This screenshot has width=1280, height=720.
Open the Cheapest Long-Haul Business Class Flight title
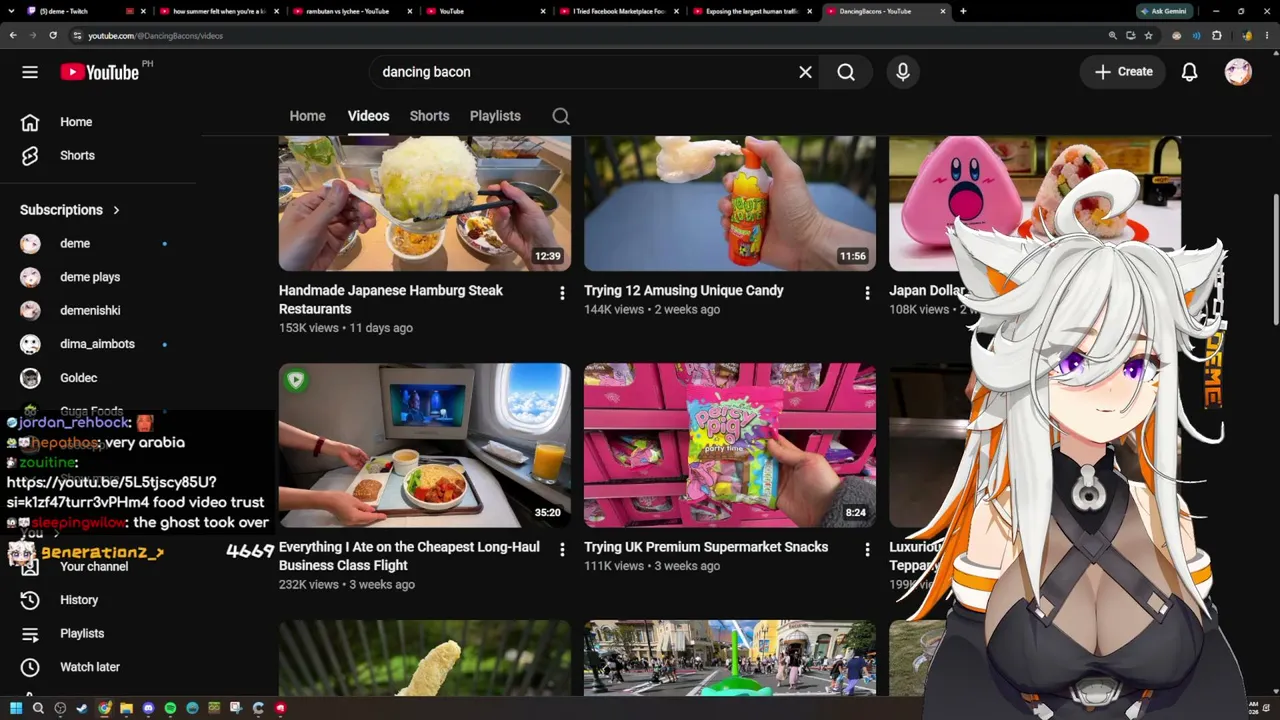pyautogui.click(x=409, y=556)
